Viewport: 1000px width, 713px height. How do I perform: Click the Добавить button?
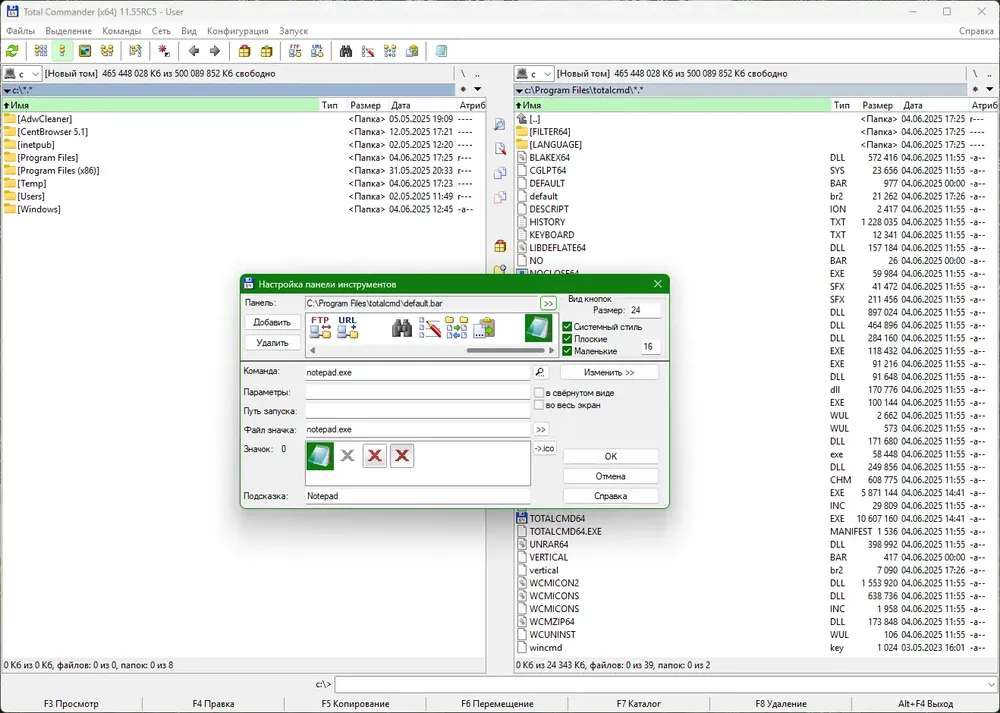click(x=272, y=323)
